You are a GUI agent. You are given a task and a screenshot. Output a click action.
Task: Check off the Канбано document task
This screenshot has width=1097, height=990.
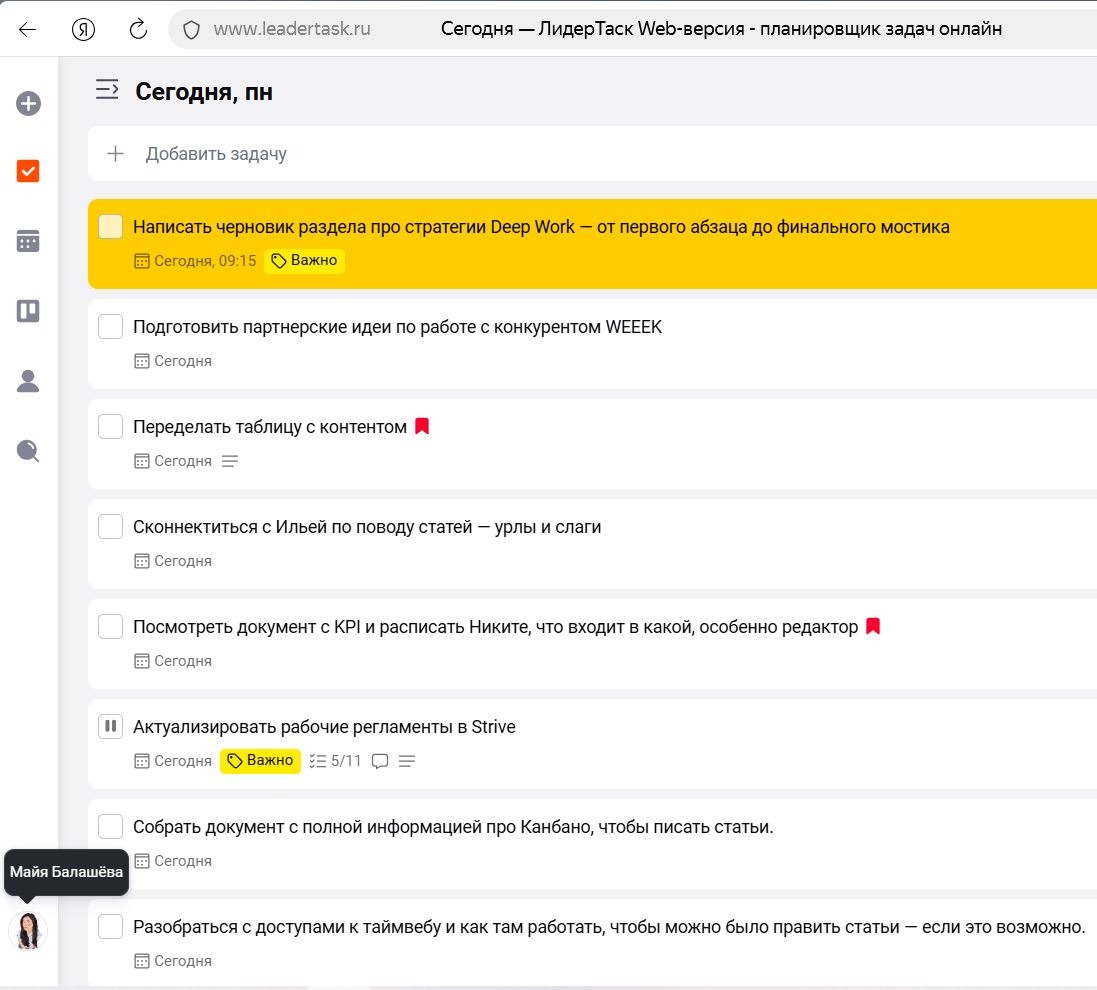point(111,826)
